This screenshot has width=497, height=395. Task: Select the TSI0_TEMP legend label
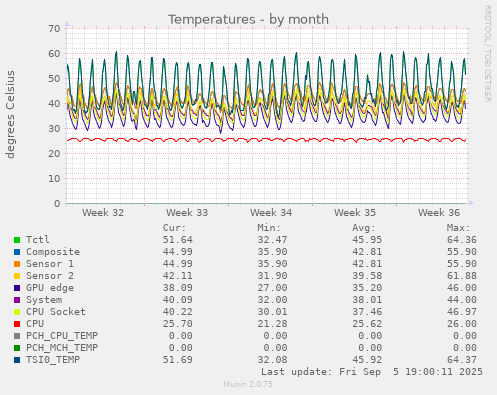click(53, 360)
